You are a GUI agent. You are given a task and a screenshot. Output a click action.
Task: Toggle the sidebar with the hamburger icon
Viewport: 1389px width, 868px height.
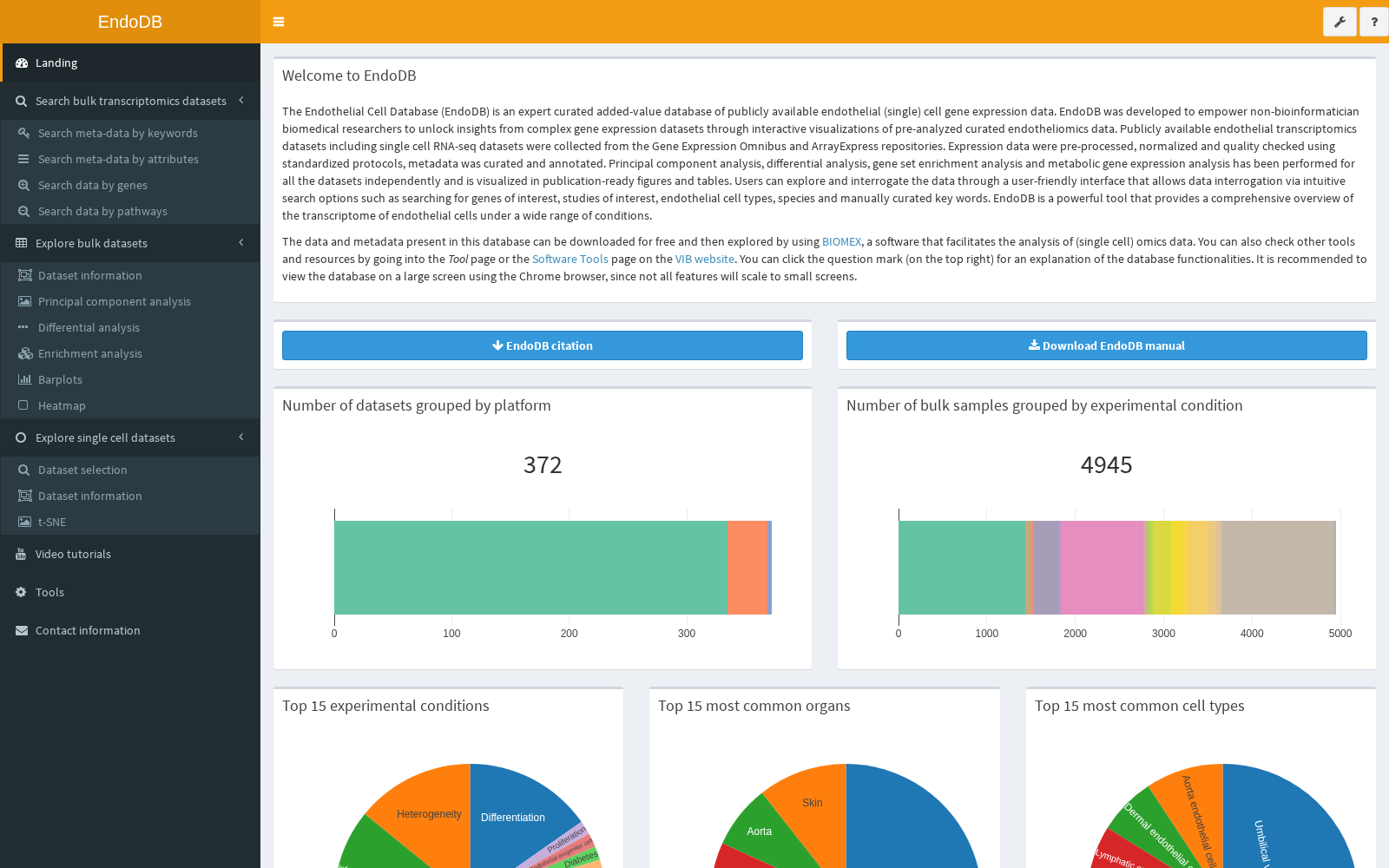tap(279, 22)
